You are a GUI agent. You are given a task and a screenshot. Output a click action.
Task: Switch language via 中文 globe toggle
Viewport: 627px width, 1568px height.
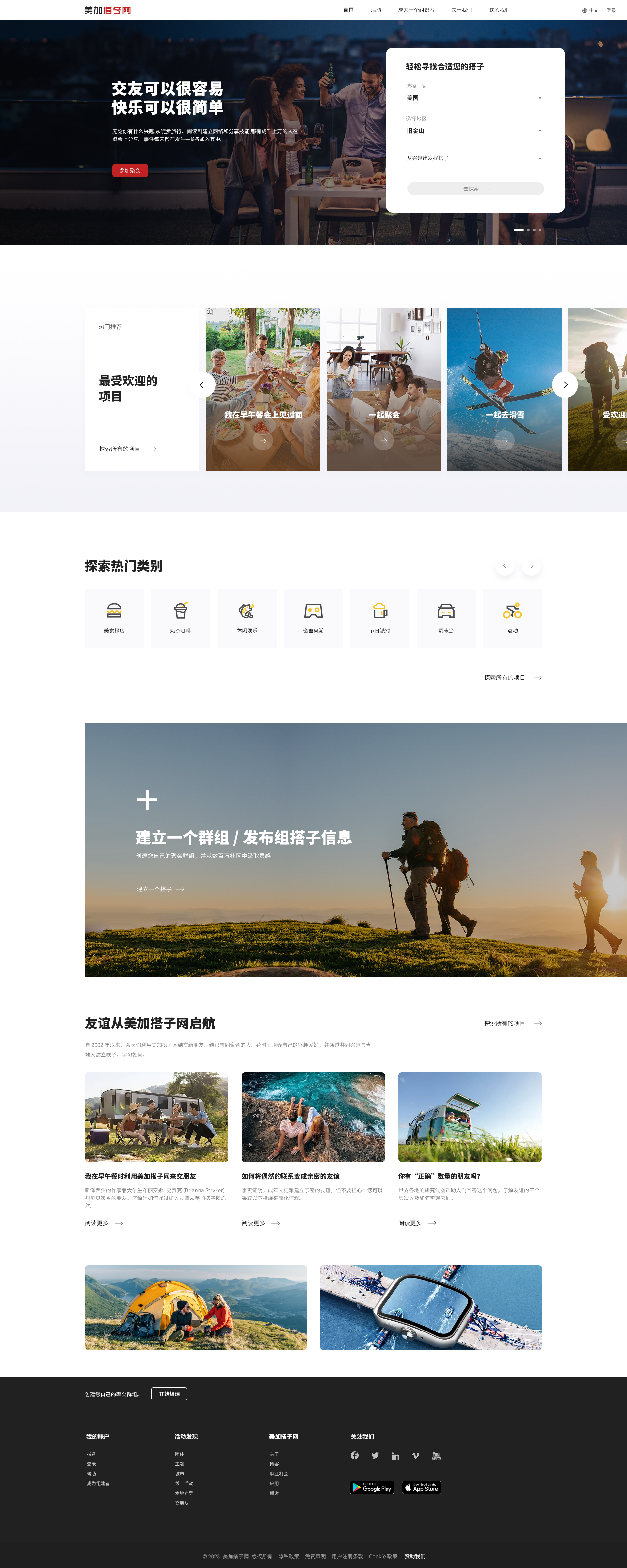point(590,10)
